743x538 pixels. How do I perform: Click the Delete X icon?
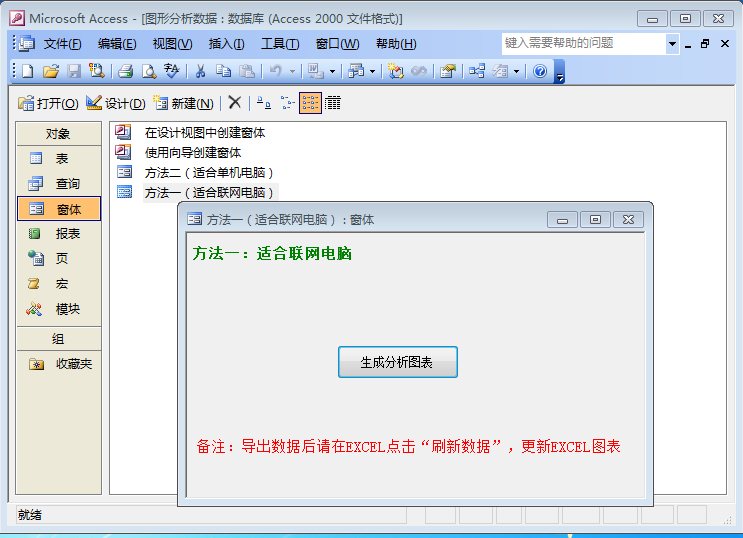[x=235, y=102]
